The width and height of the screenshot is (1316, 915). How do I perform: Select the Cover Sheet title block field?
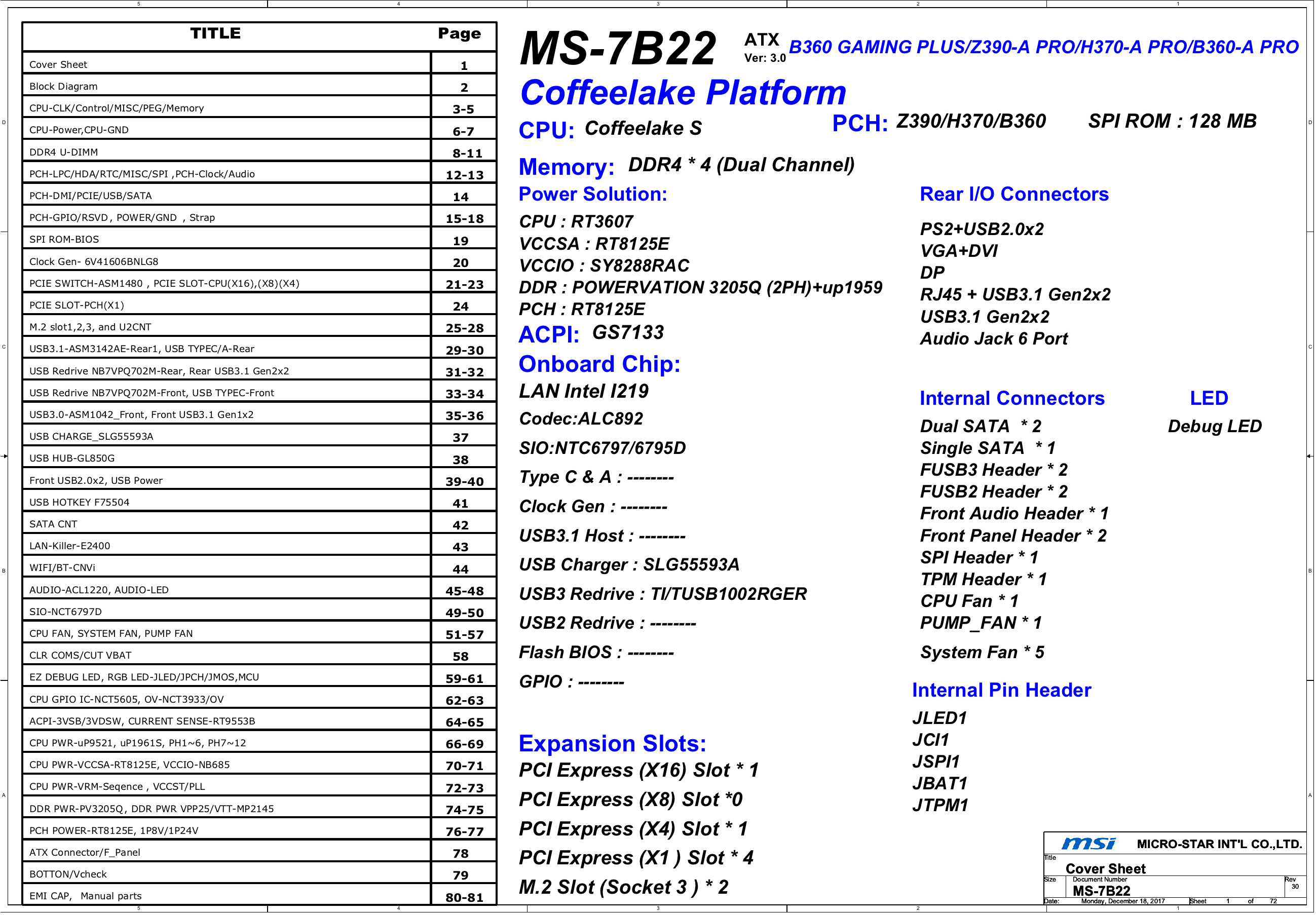(1105, 868)
